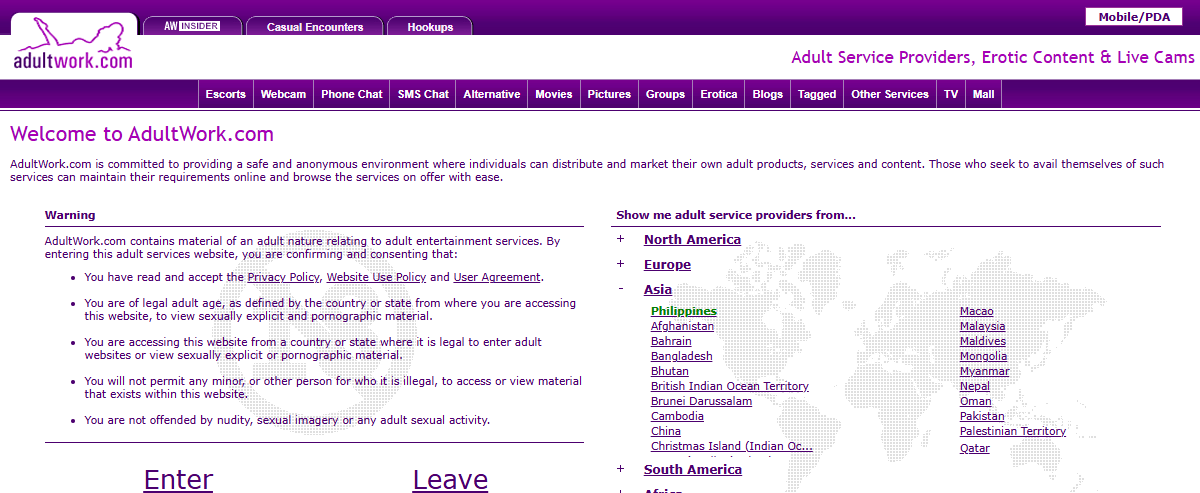Choose Oman in Asia list
This screenshot has height=493, width=1200.
pos(976,401)
